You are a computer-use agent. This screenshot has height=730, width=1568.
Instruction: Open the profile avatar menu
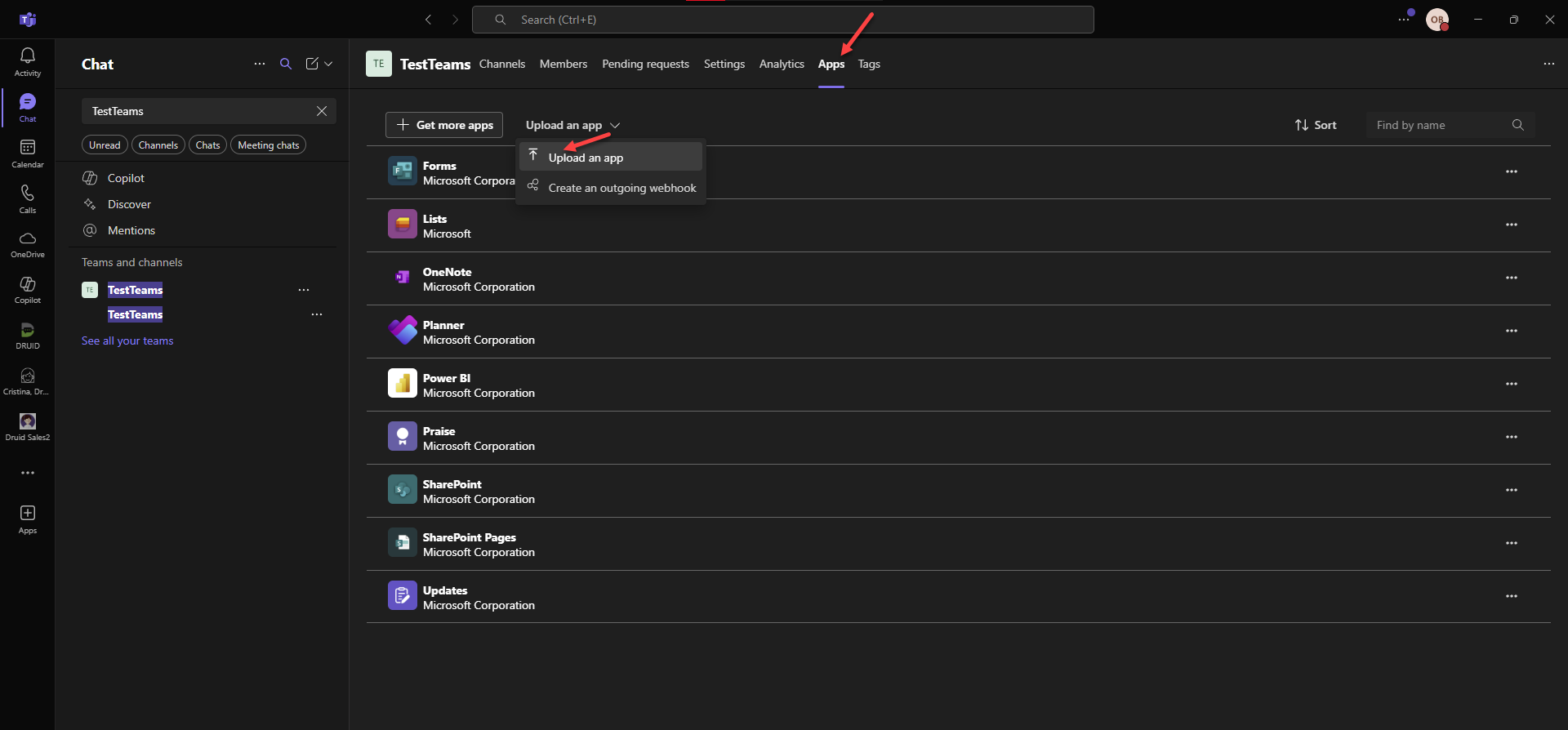tap(1437, 20)
